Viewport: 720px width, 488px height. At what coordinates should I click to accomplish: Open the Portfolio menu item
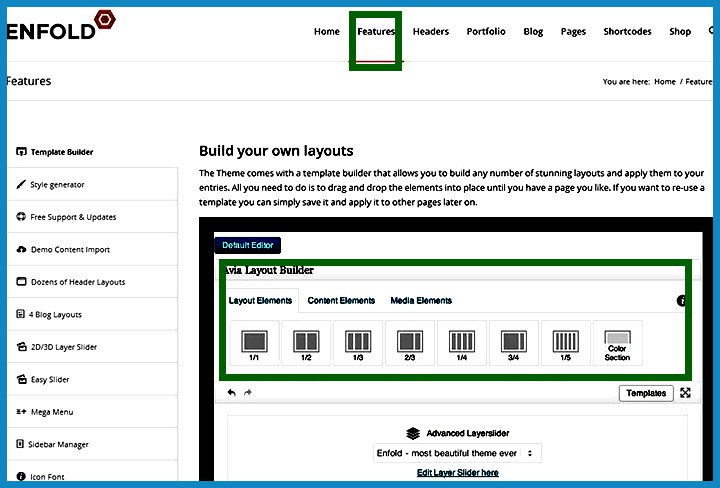click(486, 32)
